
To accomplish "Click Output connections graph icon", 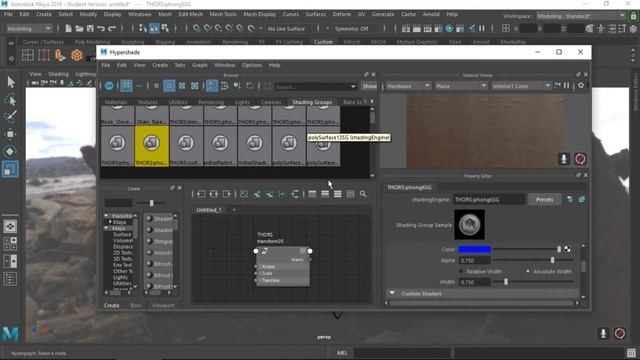I will (227, 194).
